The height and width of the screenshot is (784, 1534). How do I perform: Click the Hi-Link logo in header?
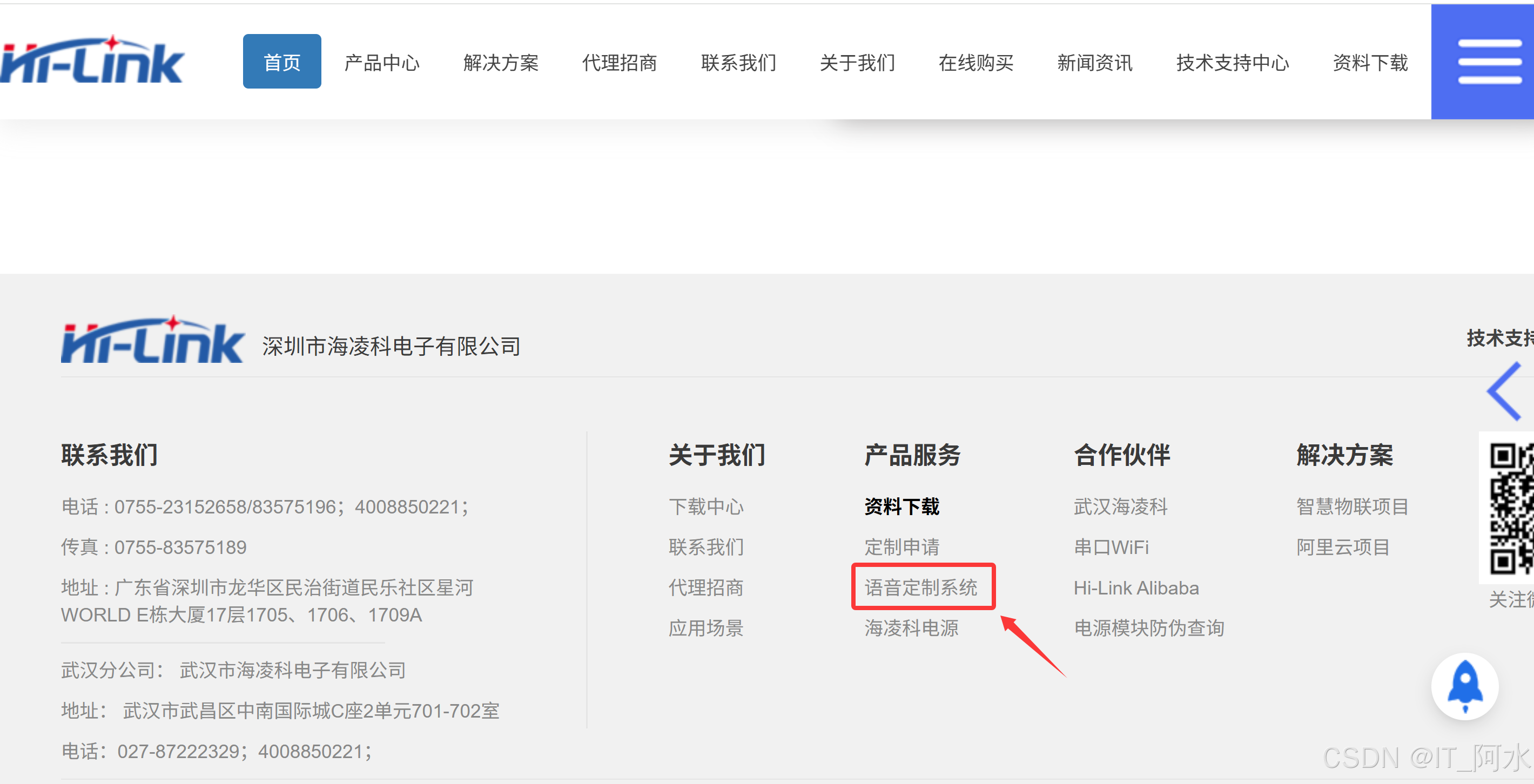[x=92, y=60]
